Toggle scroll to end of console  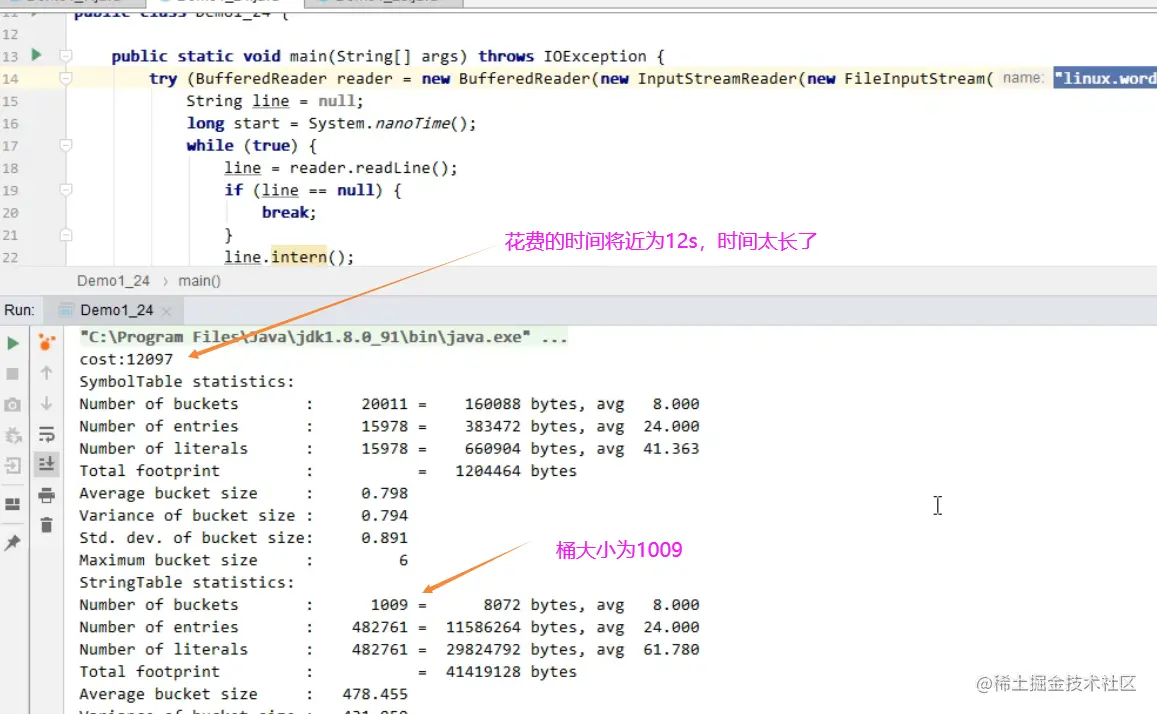(46, 464)
